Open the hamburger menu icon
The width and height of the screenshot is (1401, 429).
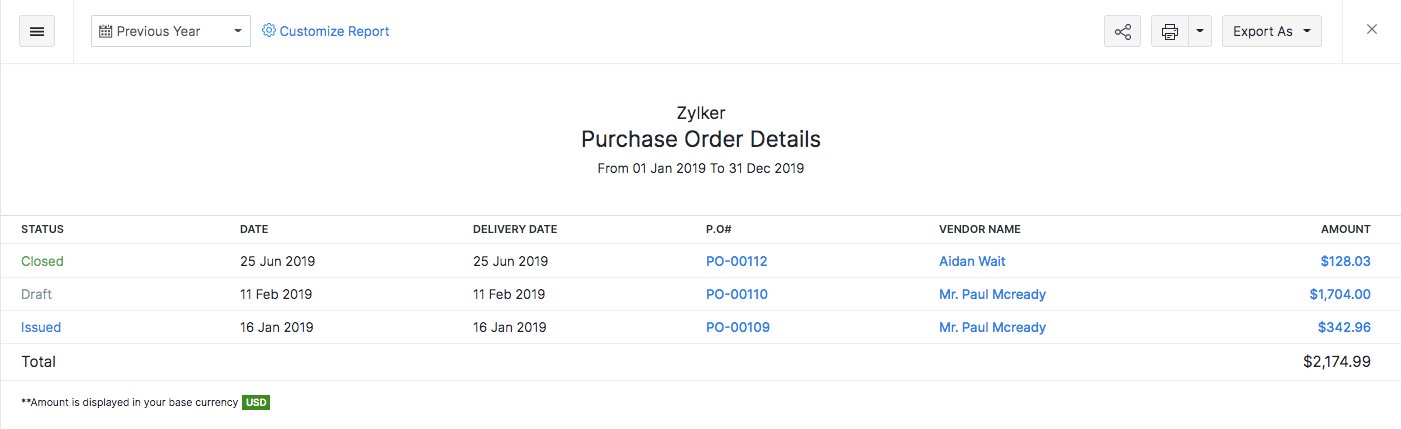[37, 31]
